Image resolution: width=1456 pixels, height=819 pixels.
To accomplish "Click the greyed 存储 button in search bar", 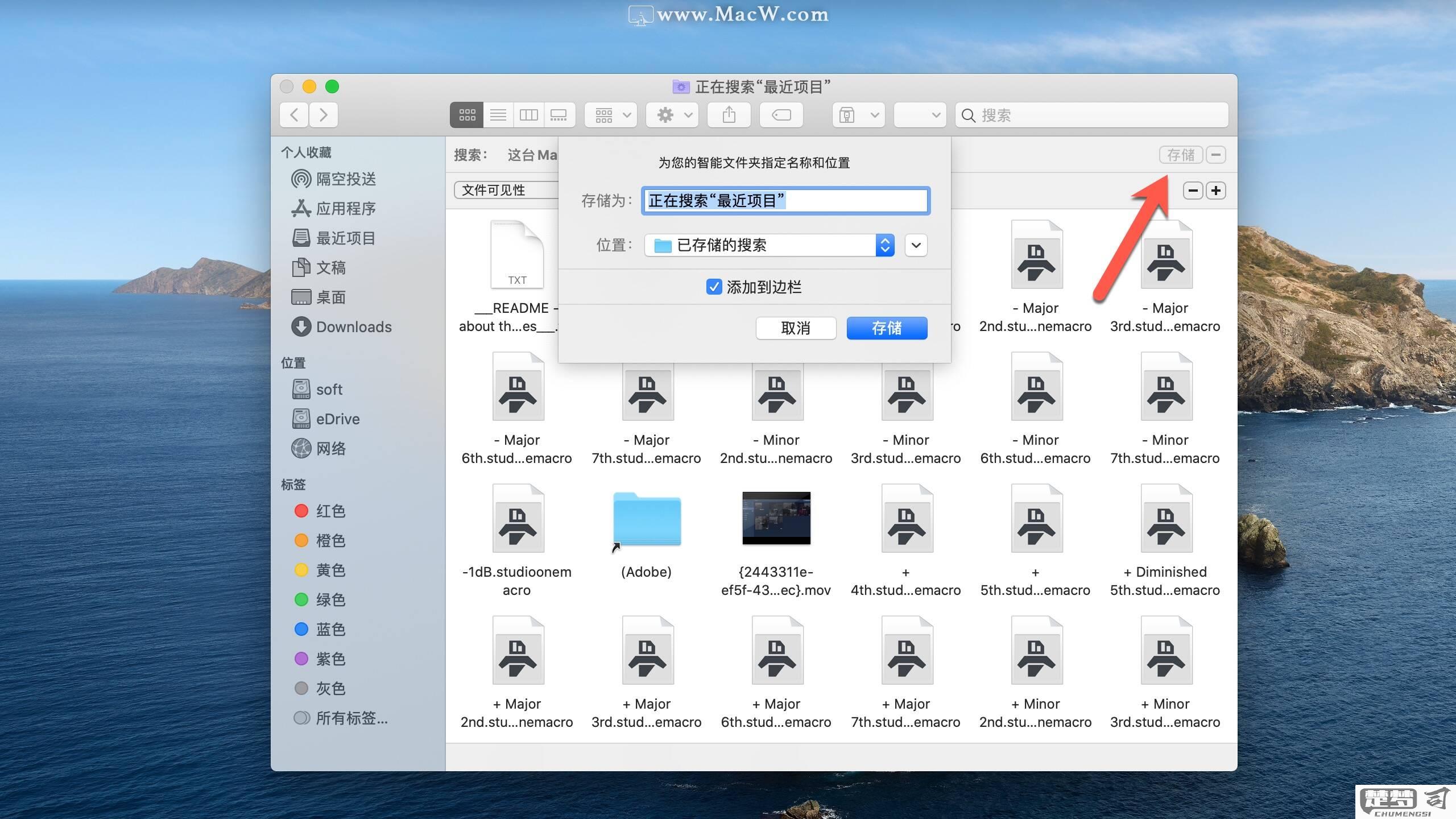I will [x=1181, y=155].
